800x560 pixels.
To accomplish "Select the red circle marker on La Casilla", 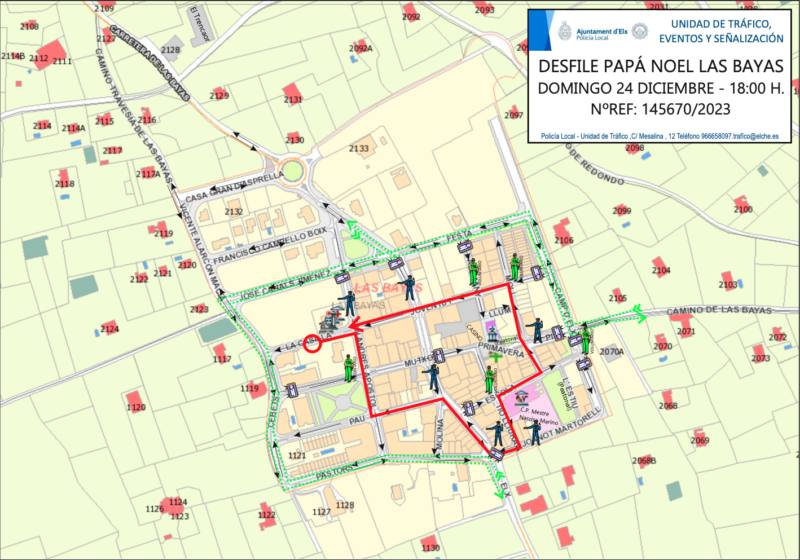I will click(312, 344).
